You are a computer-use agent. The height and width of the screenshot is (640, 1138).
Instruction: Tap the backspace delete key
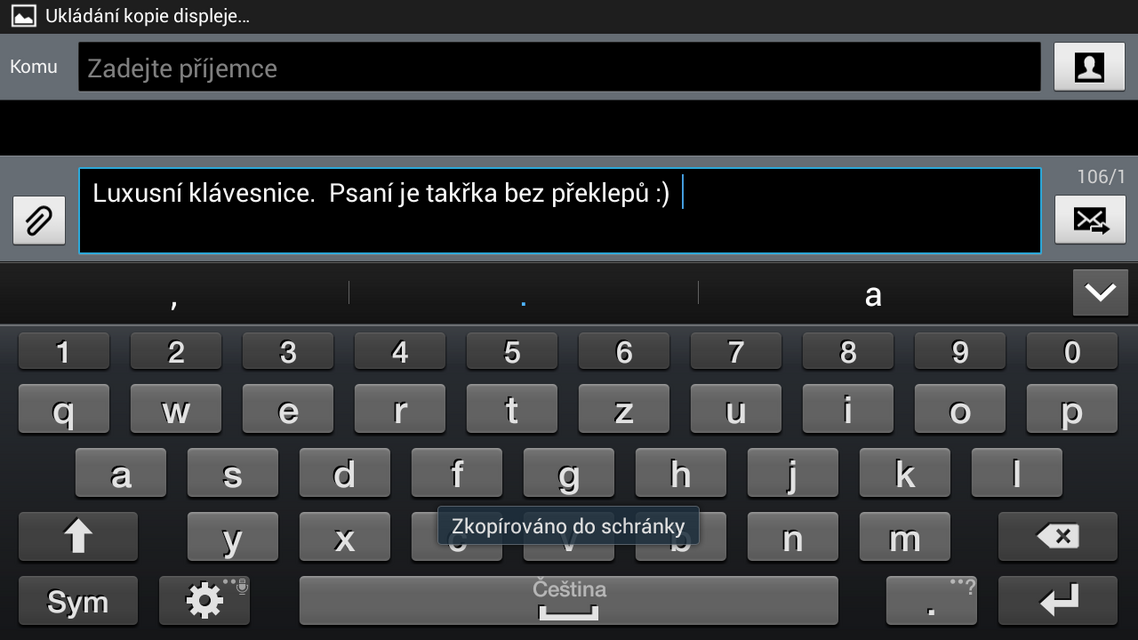point(1057,537)
